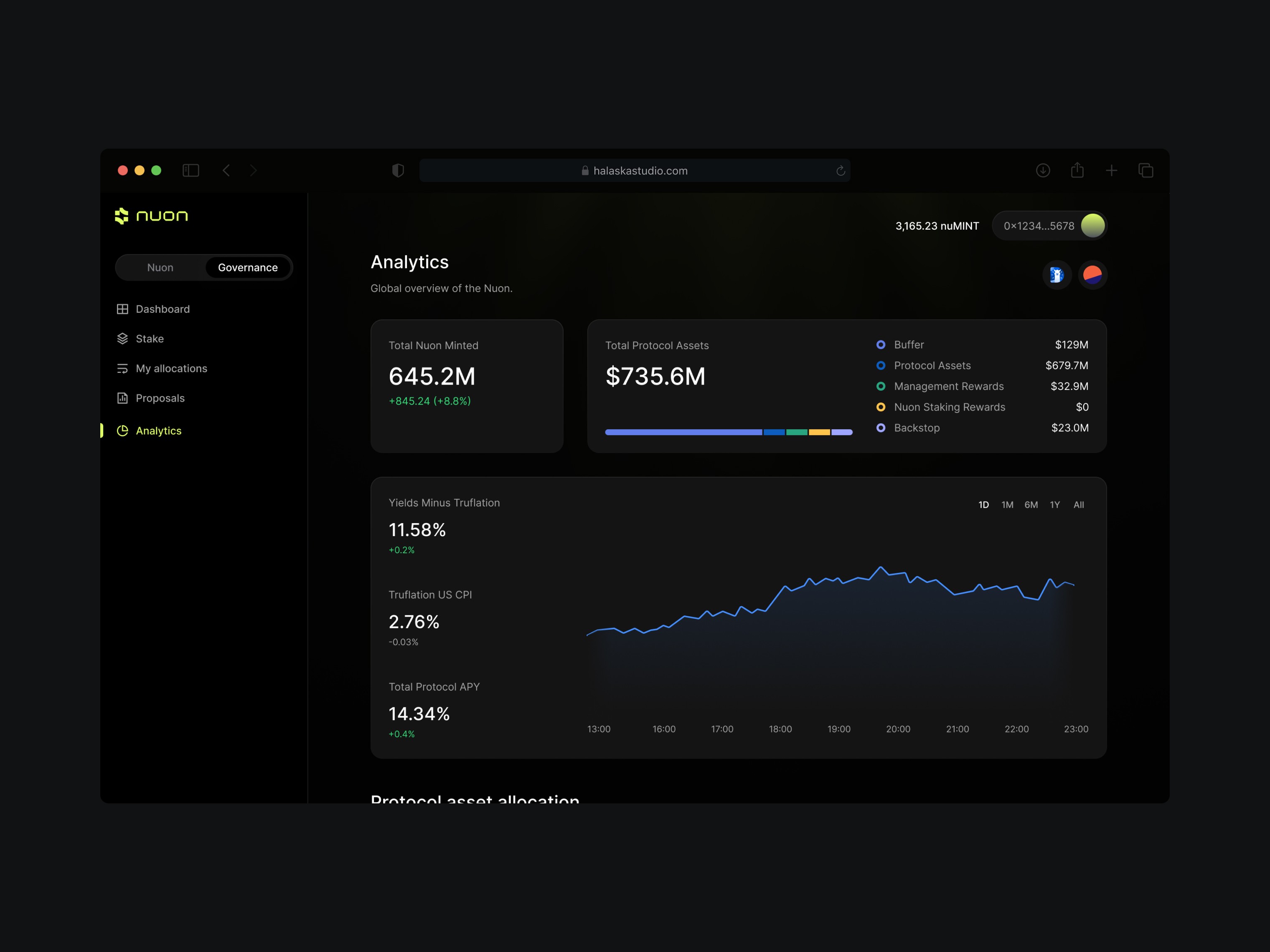This screenshot has width=1270, height=952.
Task: Select the 1M chart range
Action: tap(1007, 505)
